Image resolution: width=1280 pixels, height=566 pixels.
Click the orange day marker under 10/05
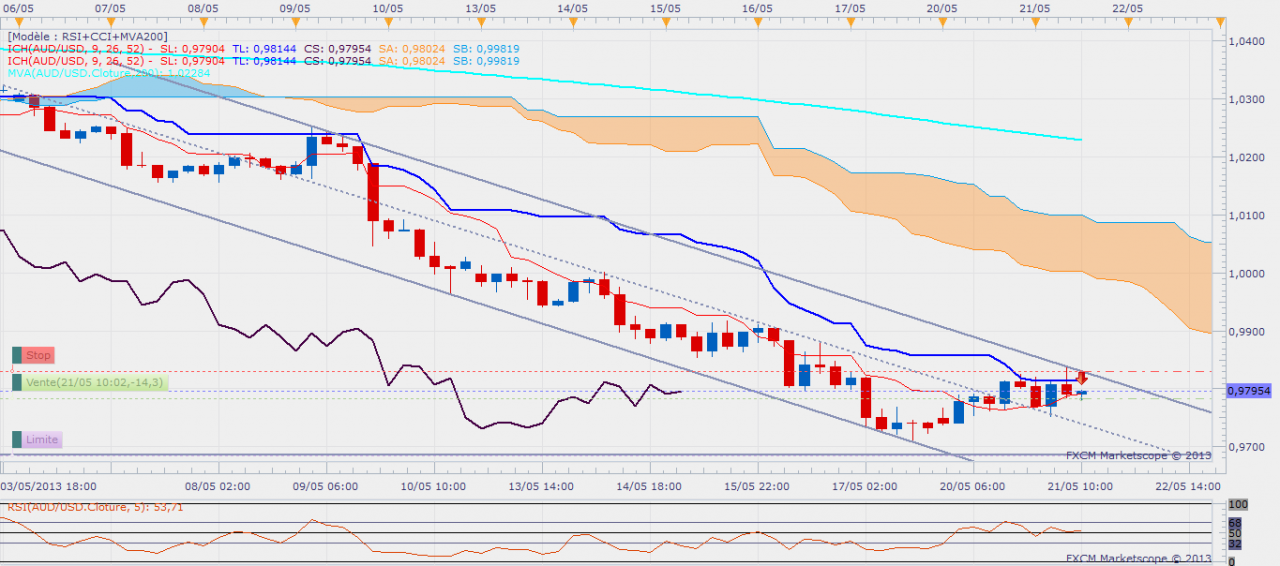point(390,23)
